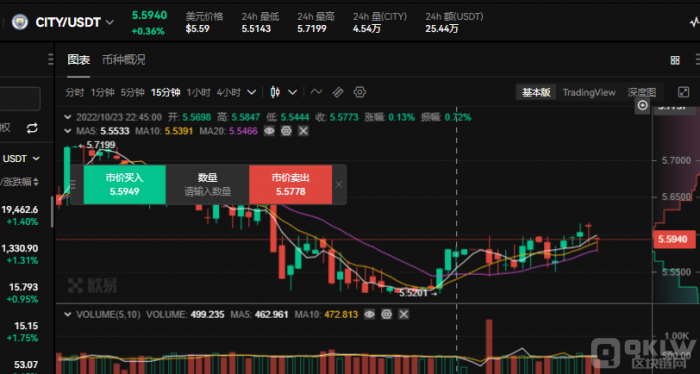Open VOLUME indicator settings gear
700x374 pixels.
387,315
